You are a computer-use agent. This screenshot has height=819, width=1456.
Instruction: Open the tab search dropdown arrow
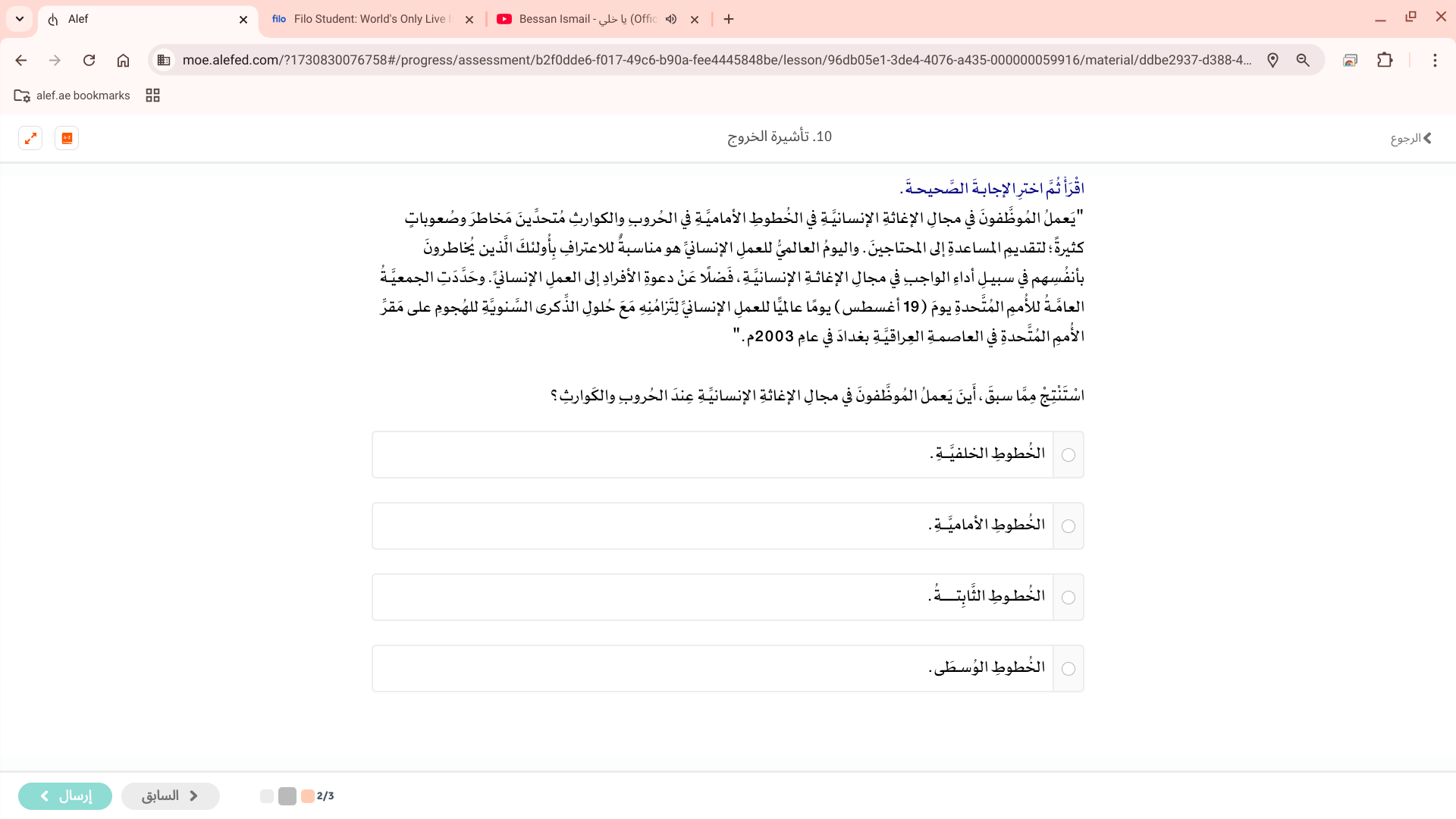click(x=20, y=19)
